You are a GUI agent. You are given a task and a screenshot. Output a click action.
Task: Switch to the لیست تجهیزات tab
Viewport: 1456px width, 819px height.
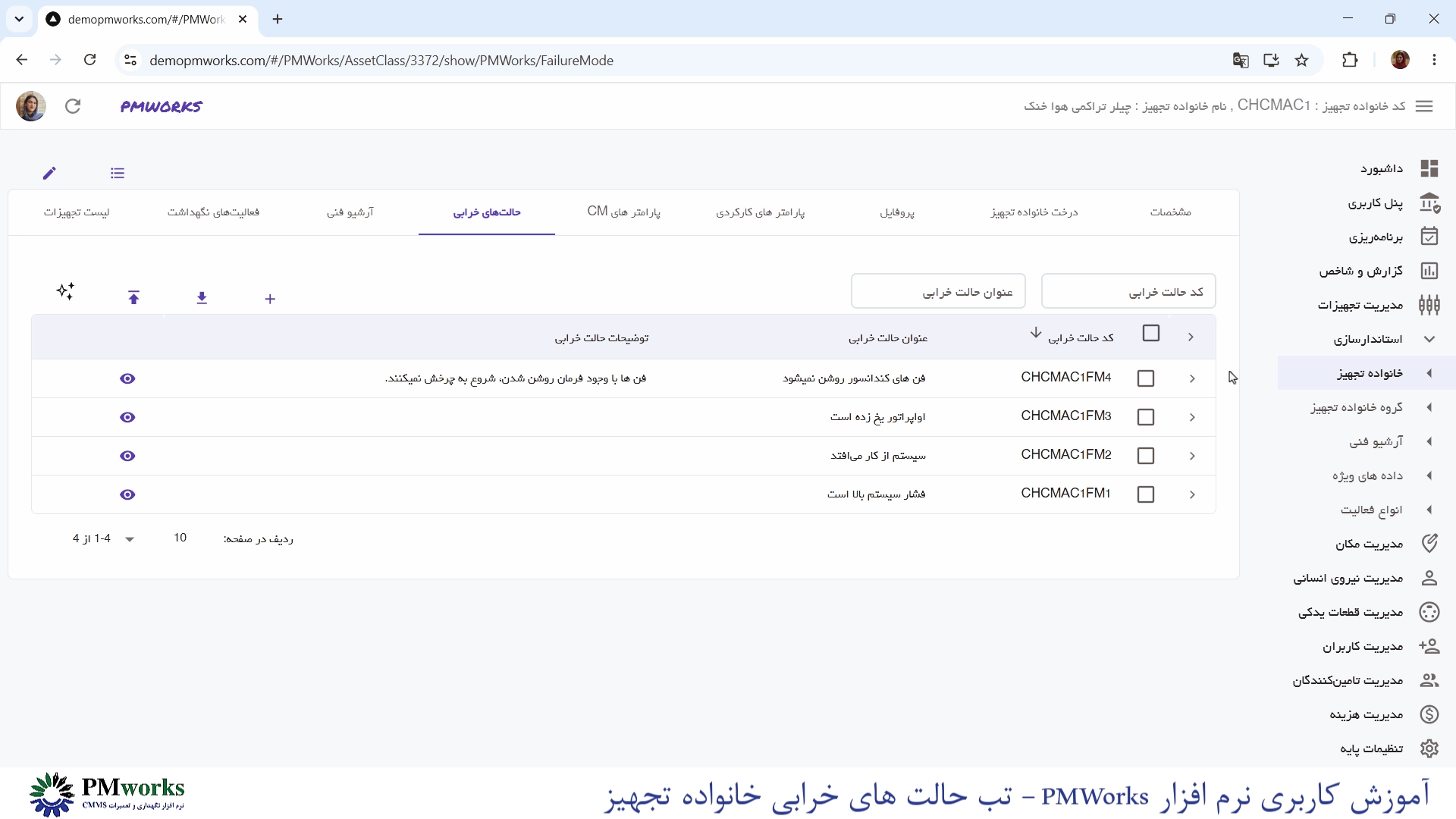(77, 212)
